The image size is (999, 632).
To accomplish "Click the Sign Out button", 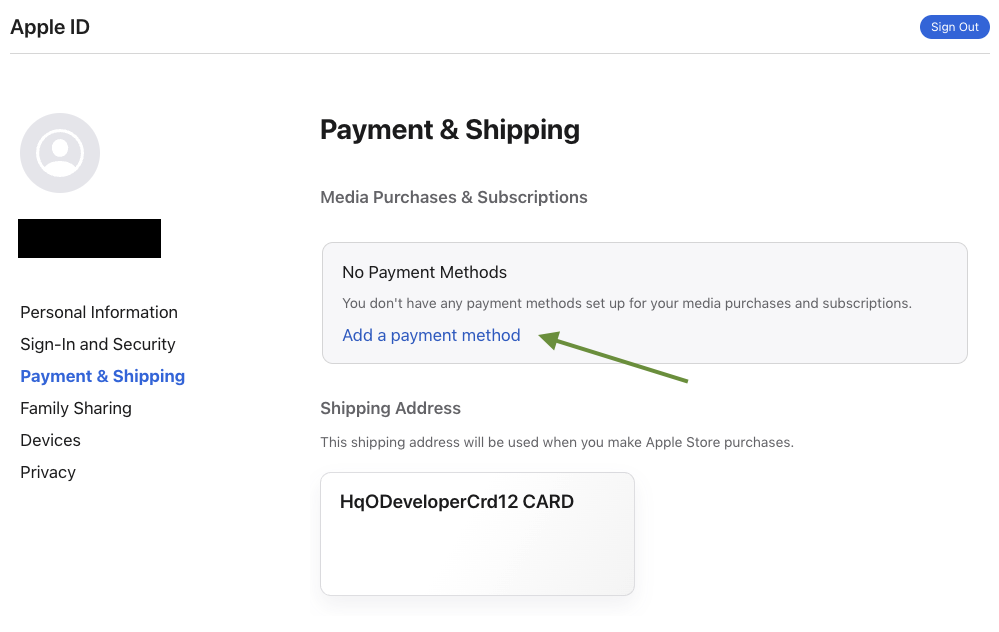I will coord(954,27).
